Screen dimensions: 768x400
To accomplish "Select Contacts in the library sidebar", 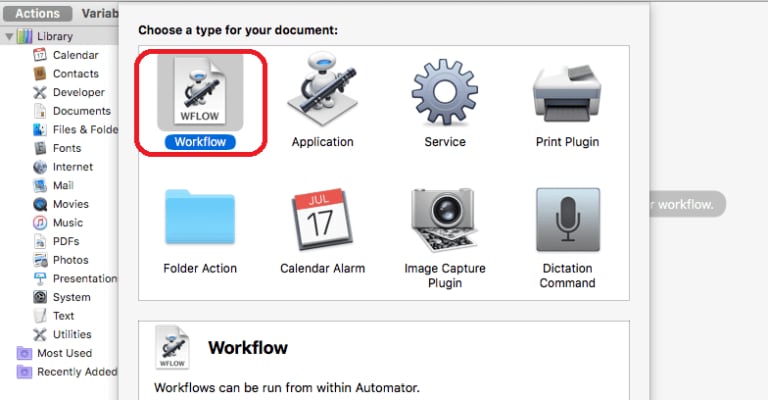I will [75, 74].
